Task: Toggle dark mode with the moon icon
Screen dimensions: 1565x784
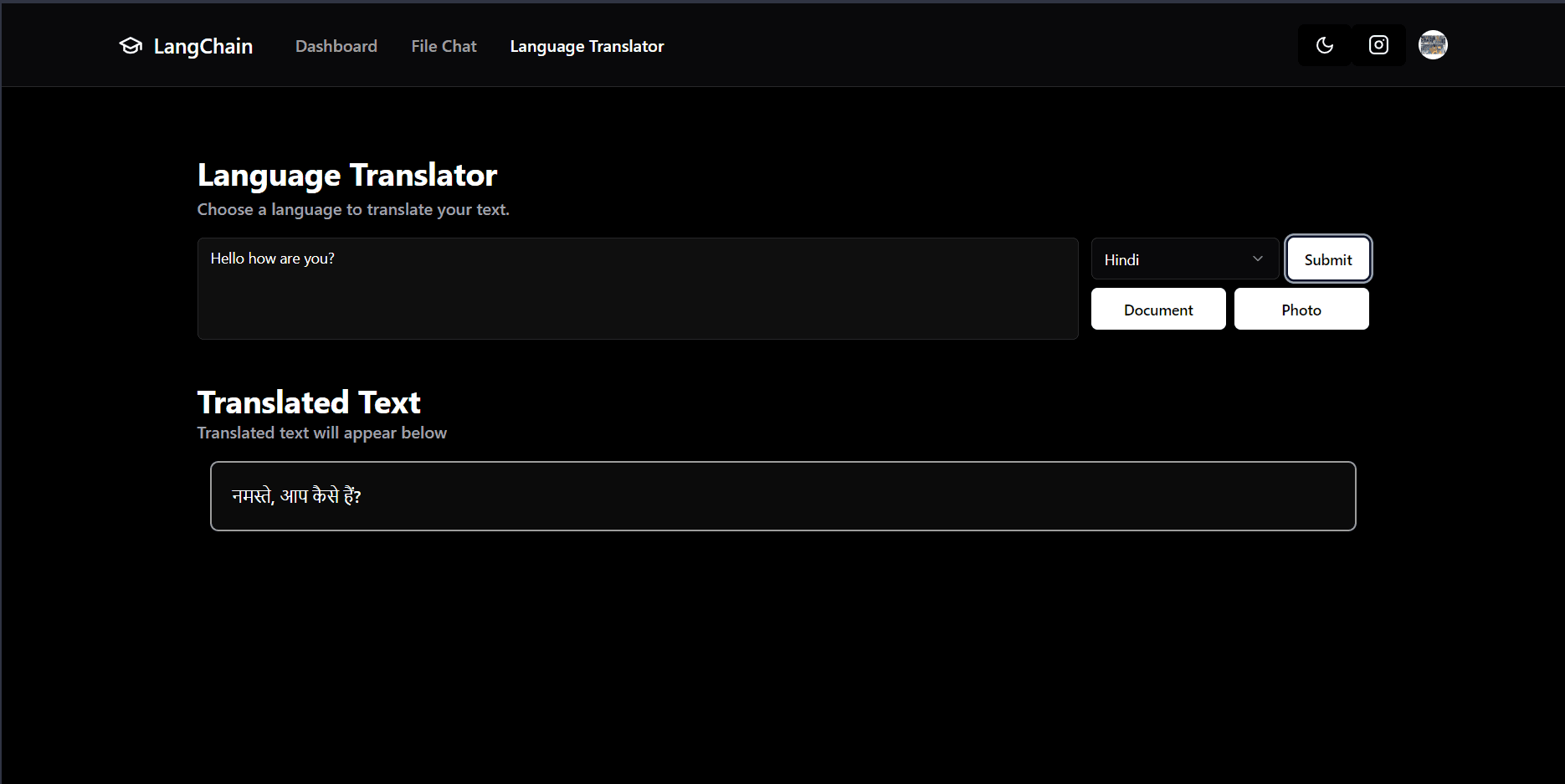Action: click(1324, 45)
